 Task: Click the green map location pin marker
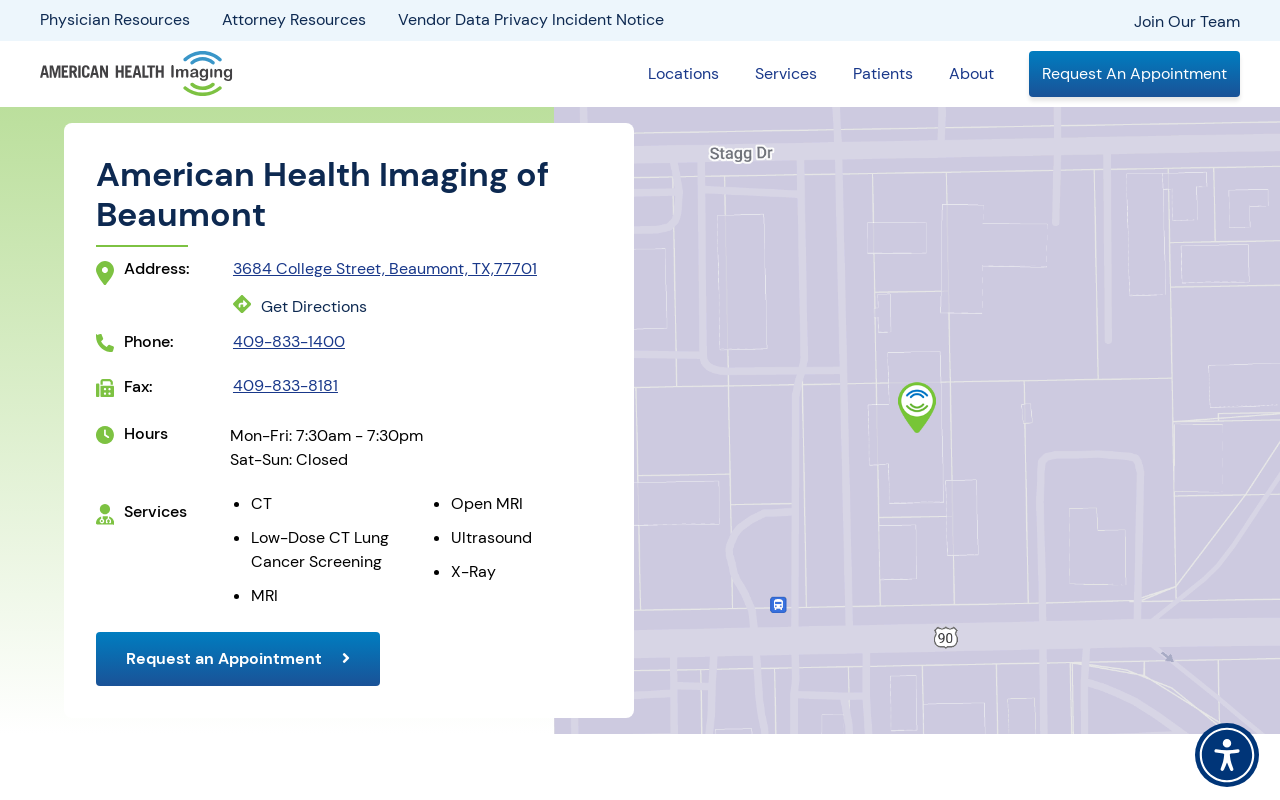[917, 407]
